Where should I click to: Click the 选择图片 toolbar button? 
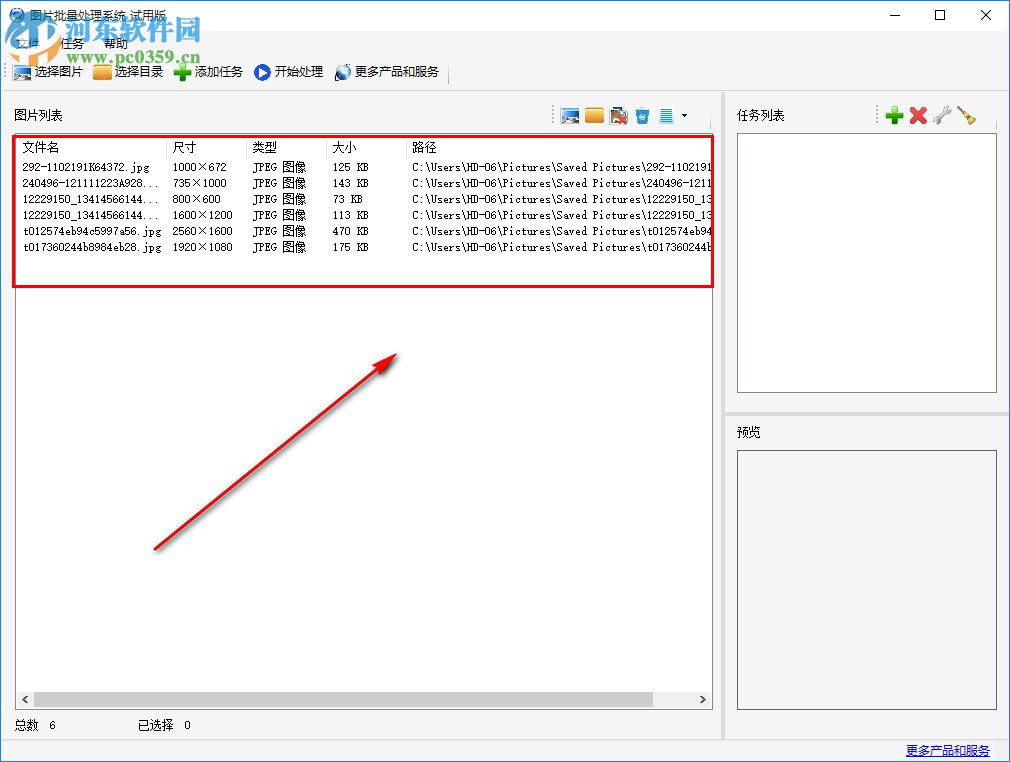tap(48, 72)
